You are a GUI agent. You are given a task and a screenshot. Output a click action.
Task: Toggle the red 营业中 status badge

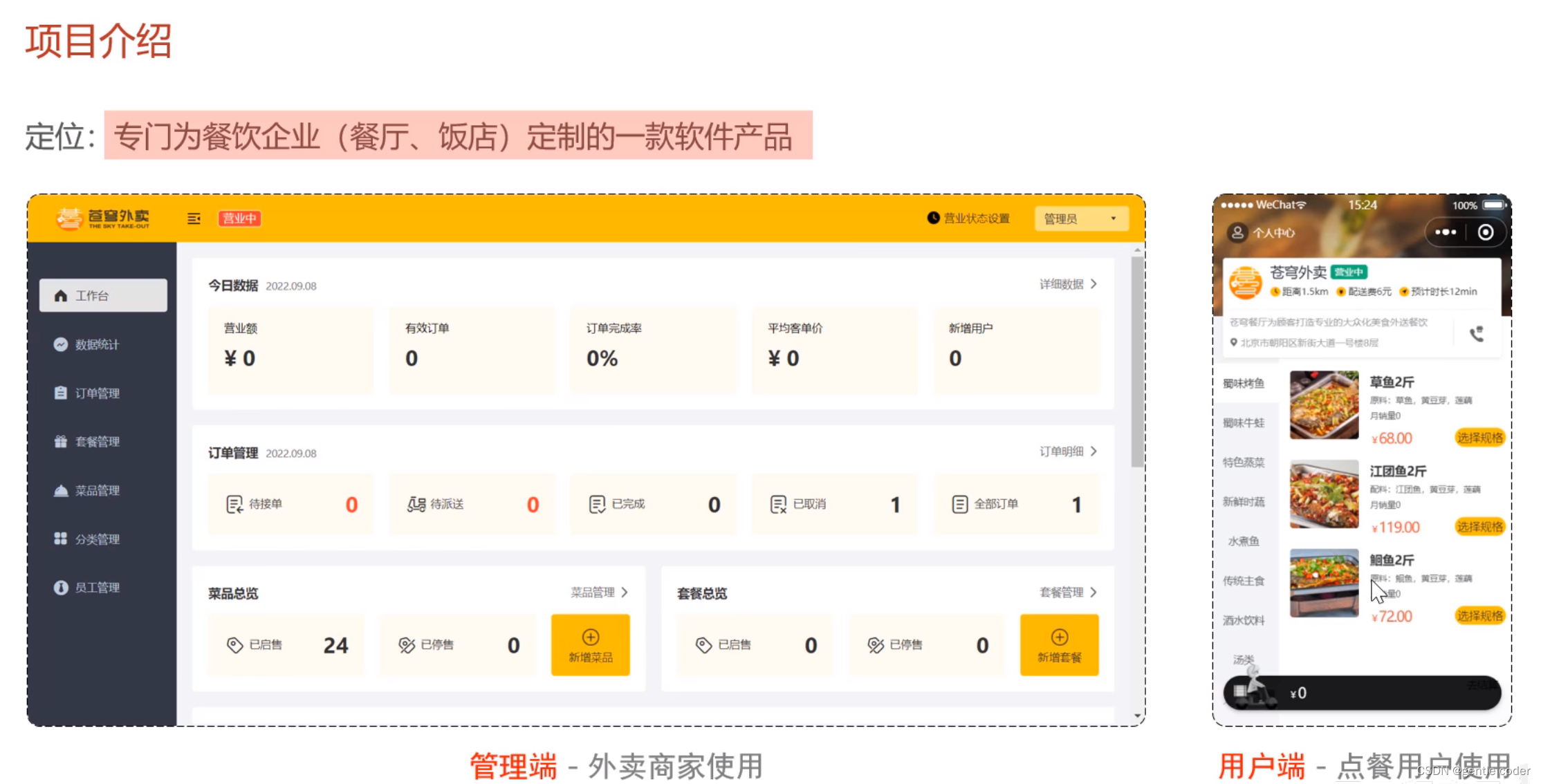tap(239, 218)
